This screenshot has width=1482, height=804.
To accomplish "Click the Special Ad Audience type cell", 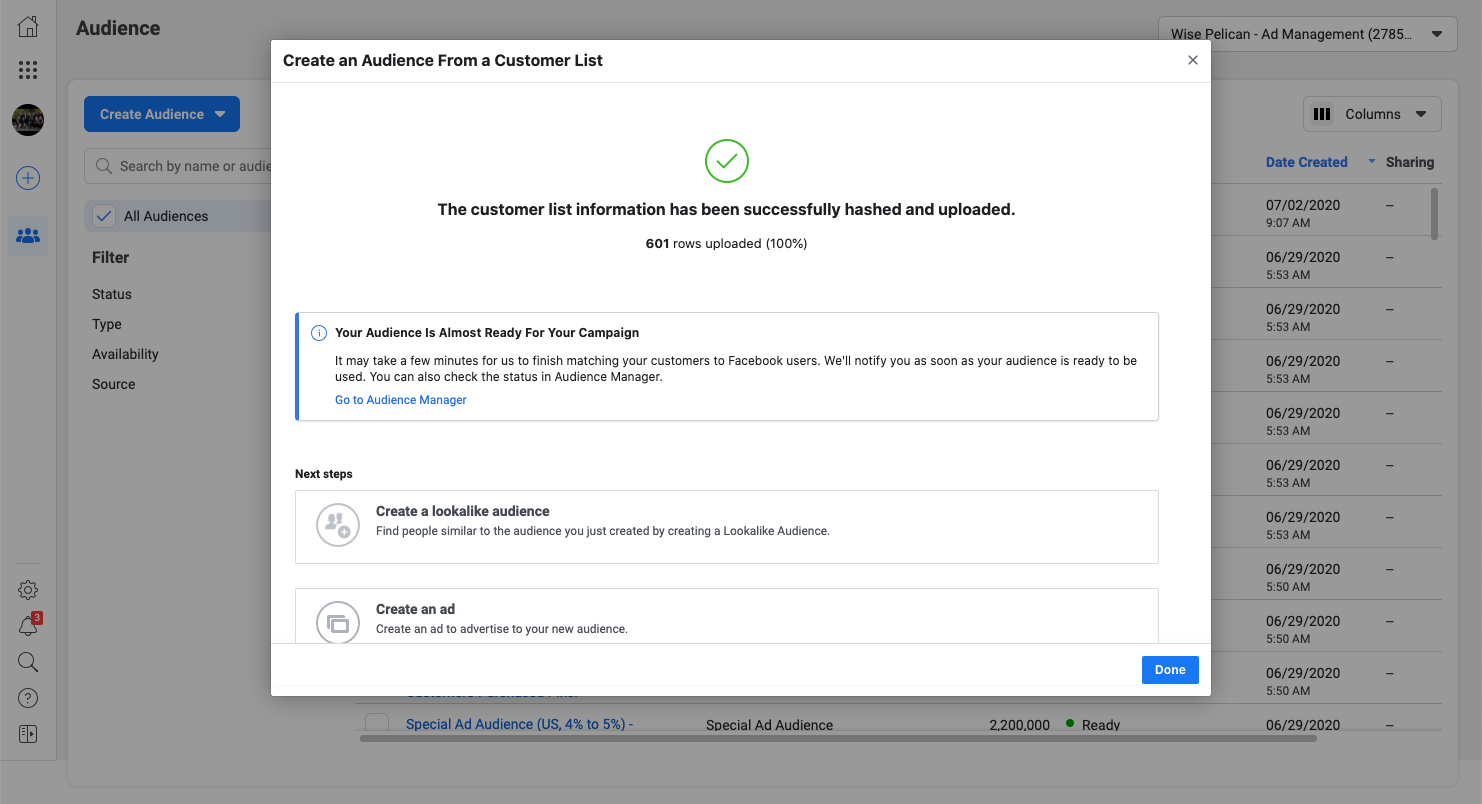I will pyautogui.click(x=769, y=725).
